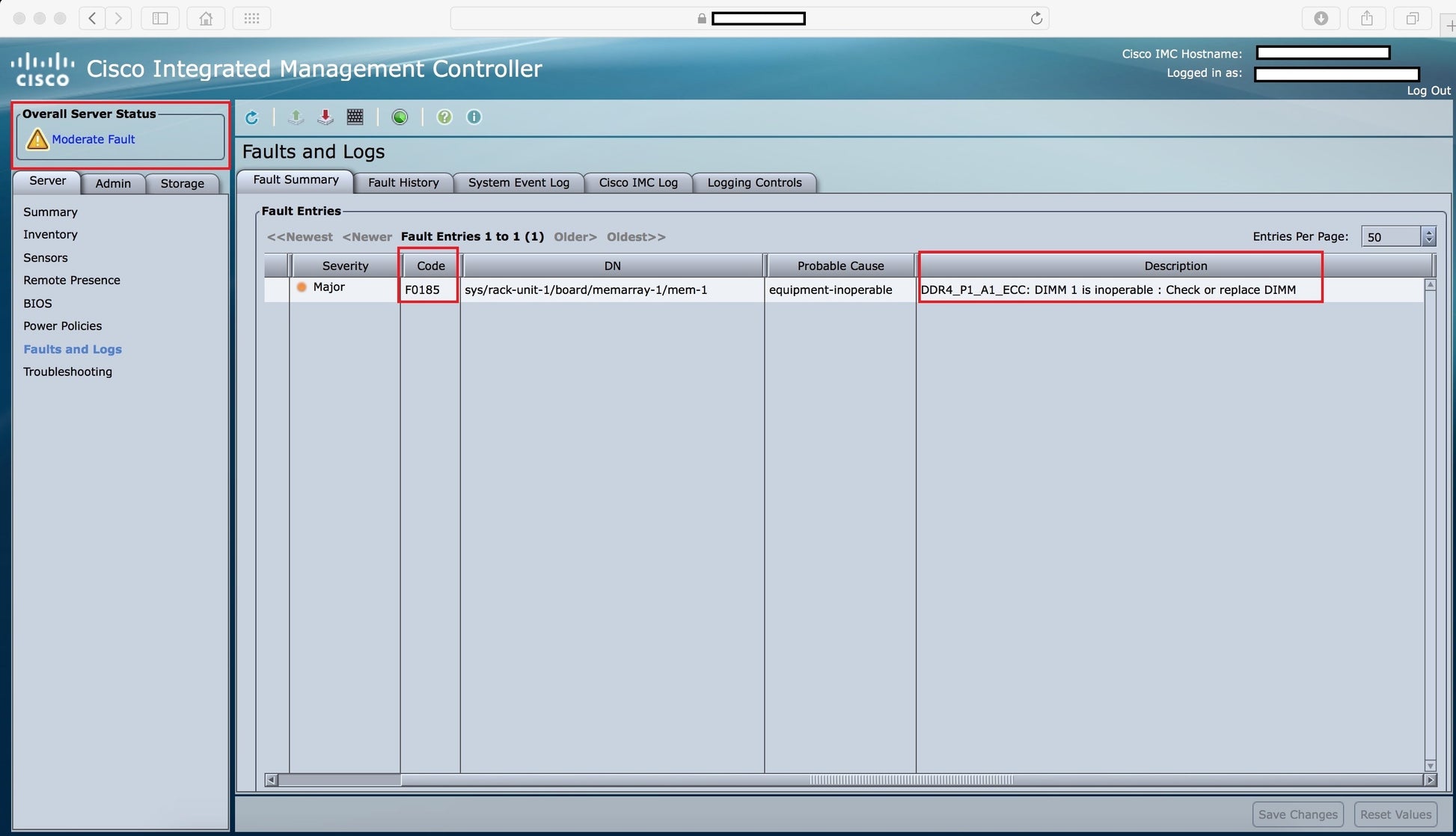Open Troubleshooting in the server menu
This screenshot has width=1456, height=836.
[x=67, y=372]
